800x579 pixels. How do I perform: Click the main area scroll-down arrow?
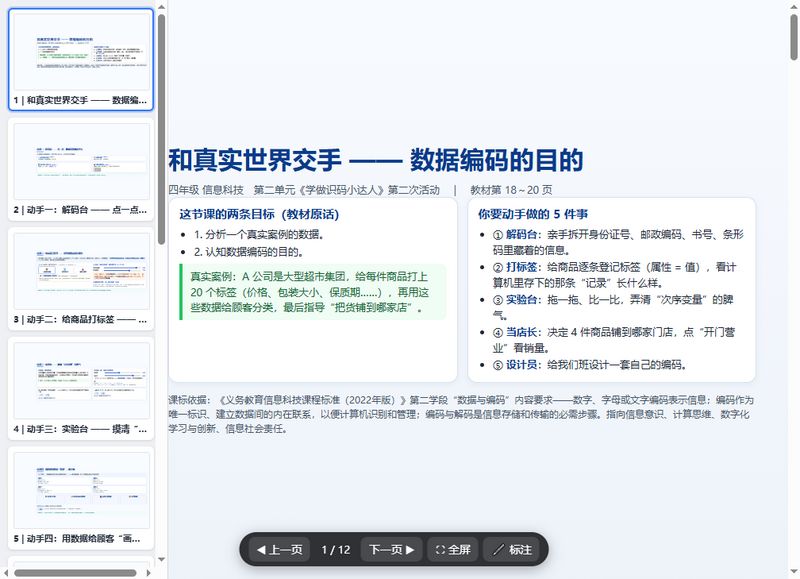coord(794,572)
